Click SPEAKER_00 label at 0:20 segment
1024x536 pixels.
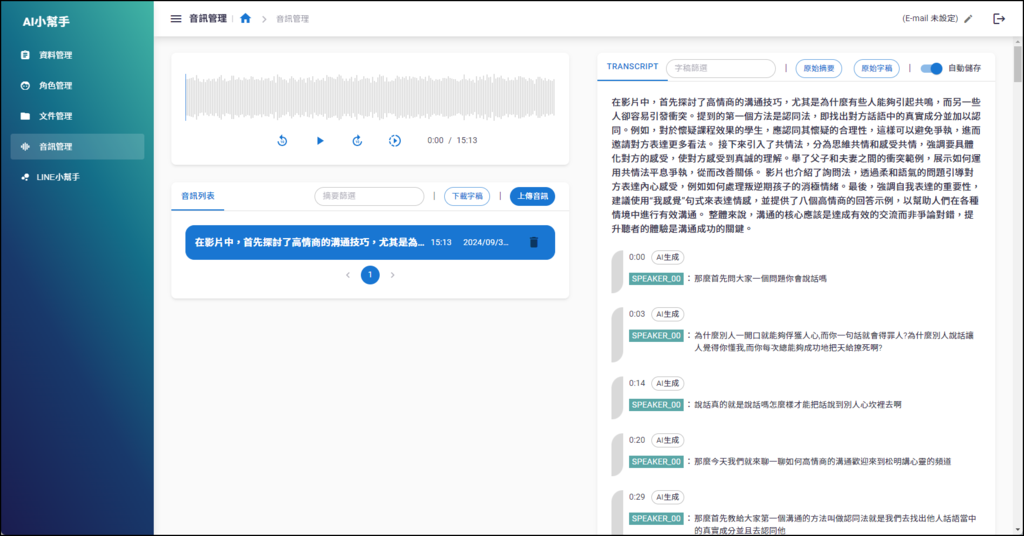(656, 462)
